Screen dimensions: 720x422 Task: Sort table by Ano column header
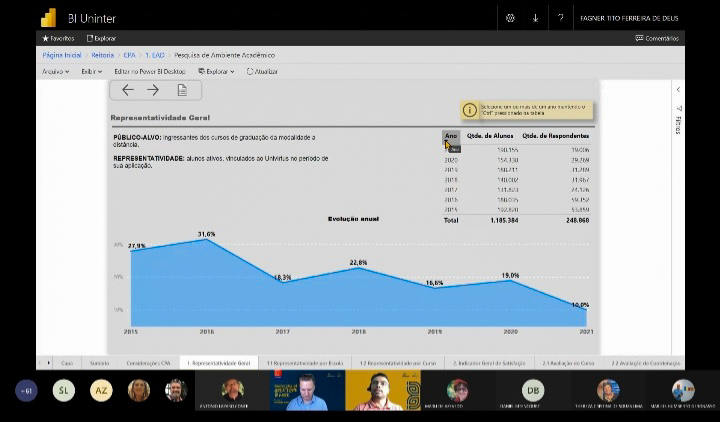tap(451, 135)
